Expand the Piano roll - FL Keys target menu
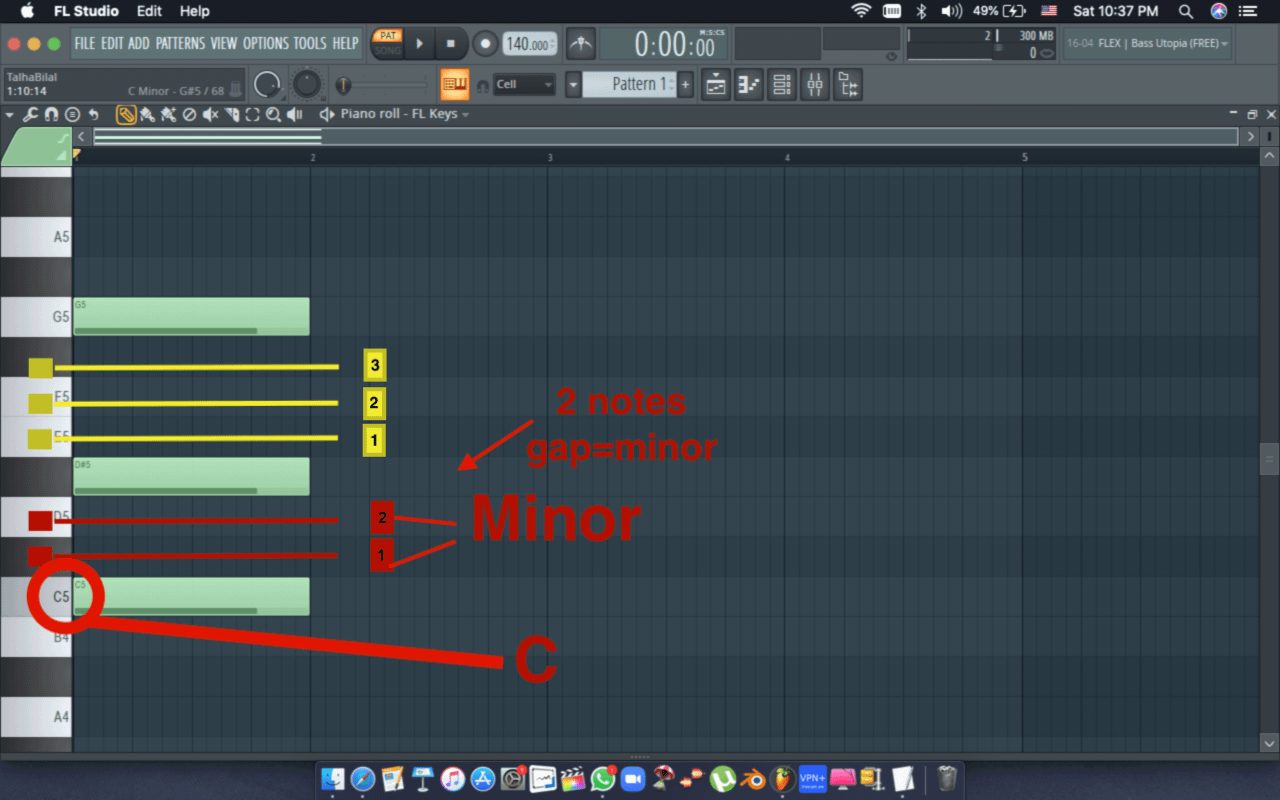 (x=464, y=114)
